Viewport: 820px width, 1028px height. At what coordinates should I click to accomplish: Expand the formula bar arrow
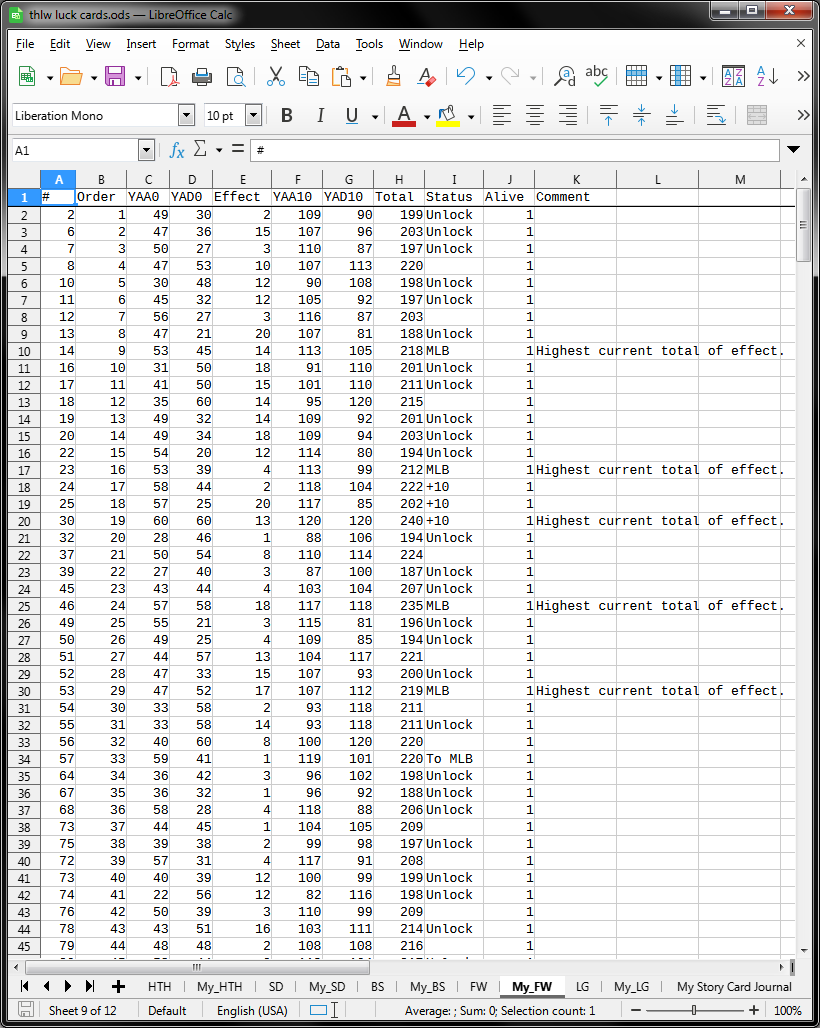point(793,149)
